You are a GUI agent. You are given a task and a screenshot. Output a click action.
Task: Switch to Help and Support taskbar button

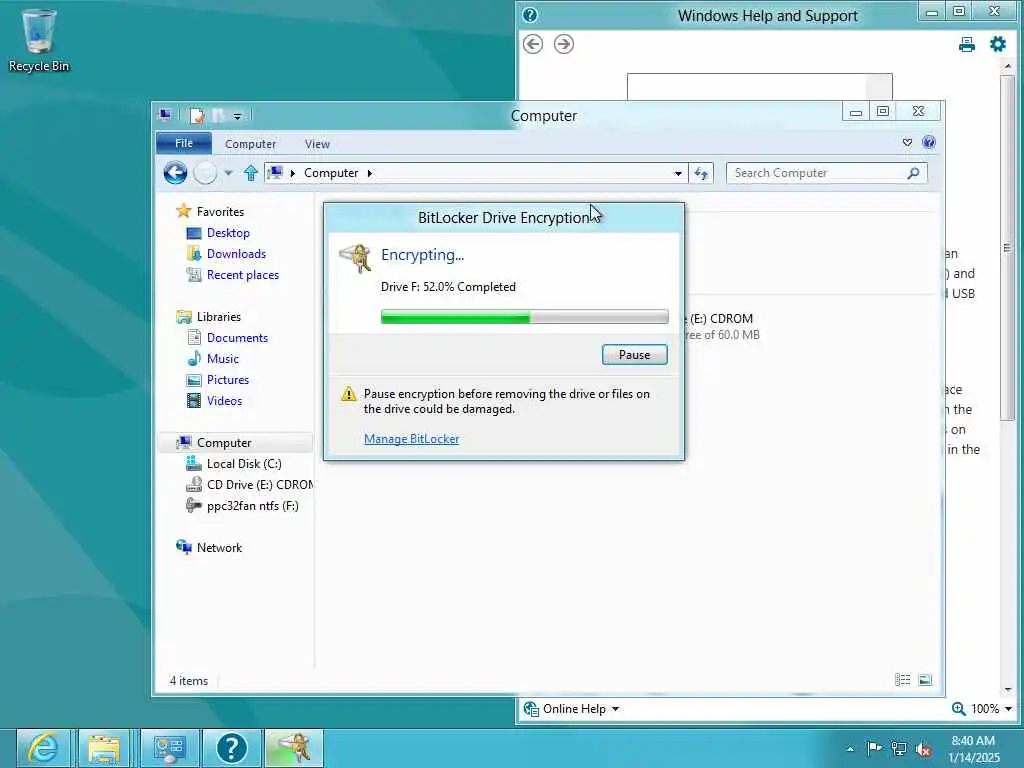tap(232, 748)
